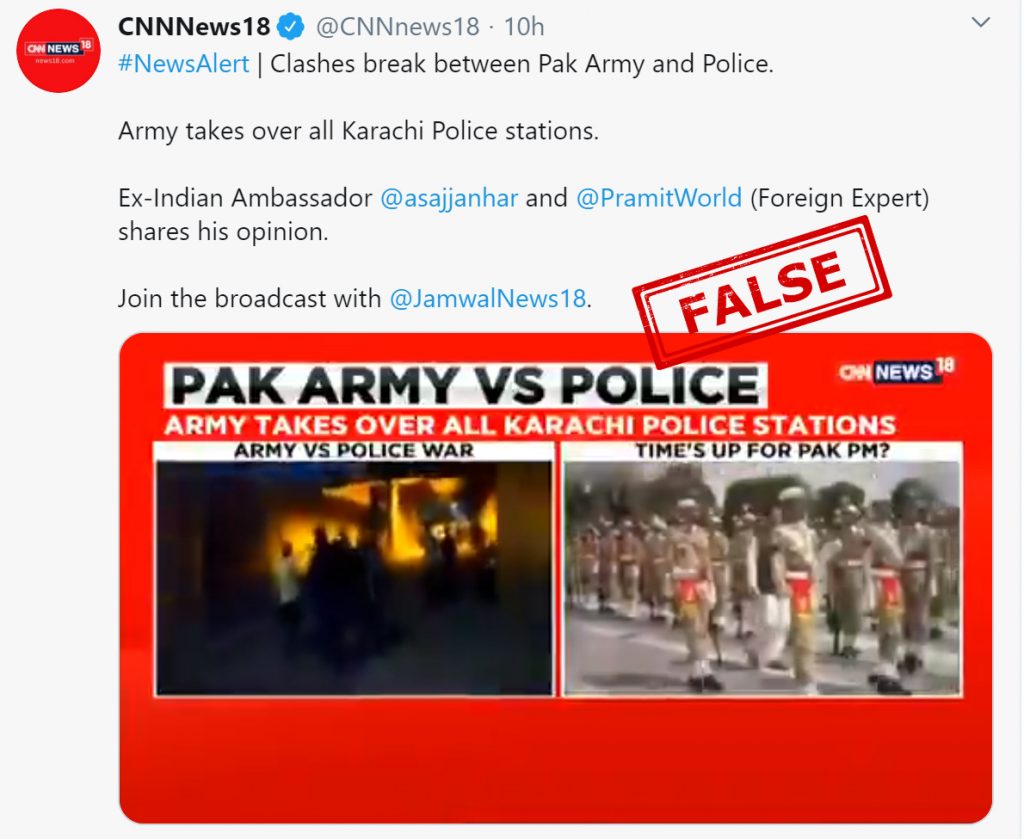Screen dimensions: 1024x839
Task: Open the CNNNews18 display name
Action: click(194, 27)
